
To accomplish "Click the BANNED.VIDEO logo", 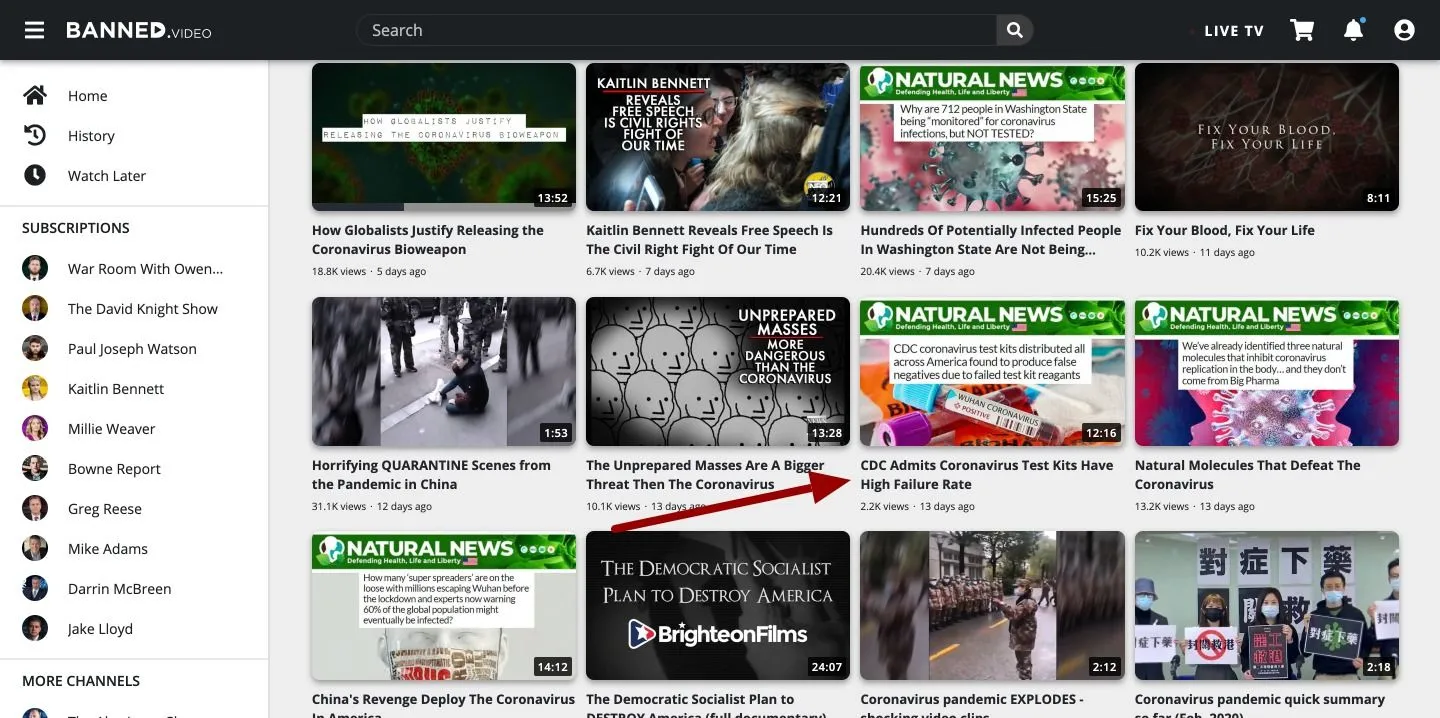I will tap(139, 30).
